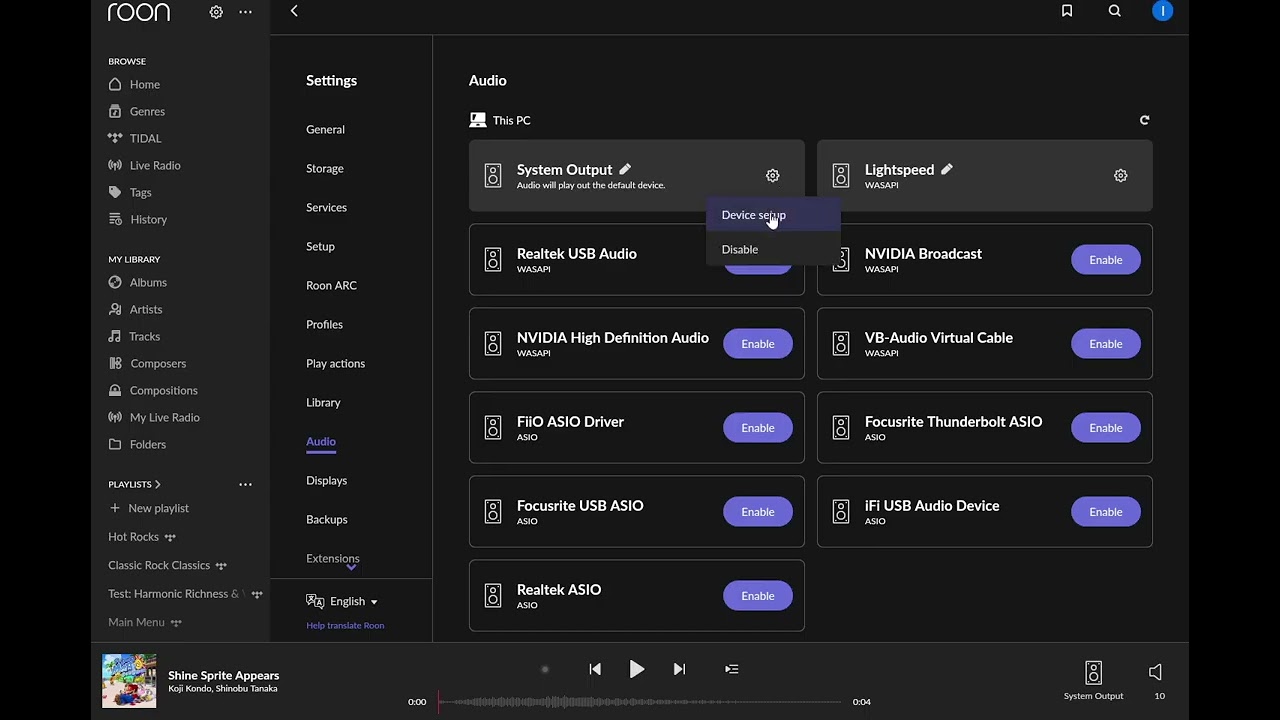The image size is (1280, 720).
Task: Open the English language dropdown
Action: (x=343, y=601)
